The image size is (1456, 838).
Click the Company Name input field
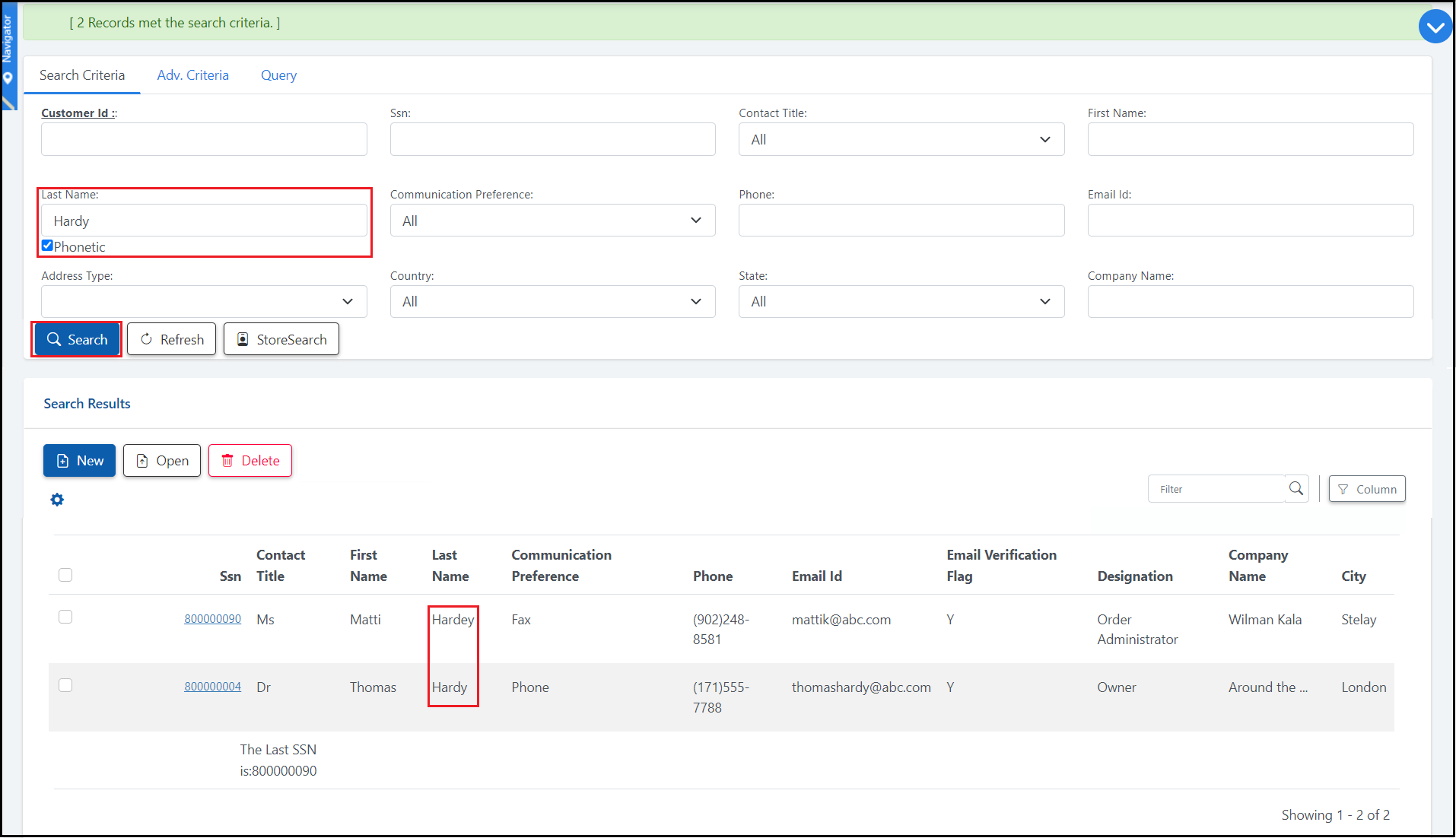(x=1251, y=301)
